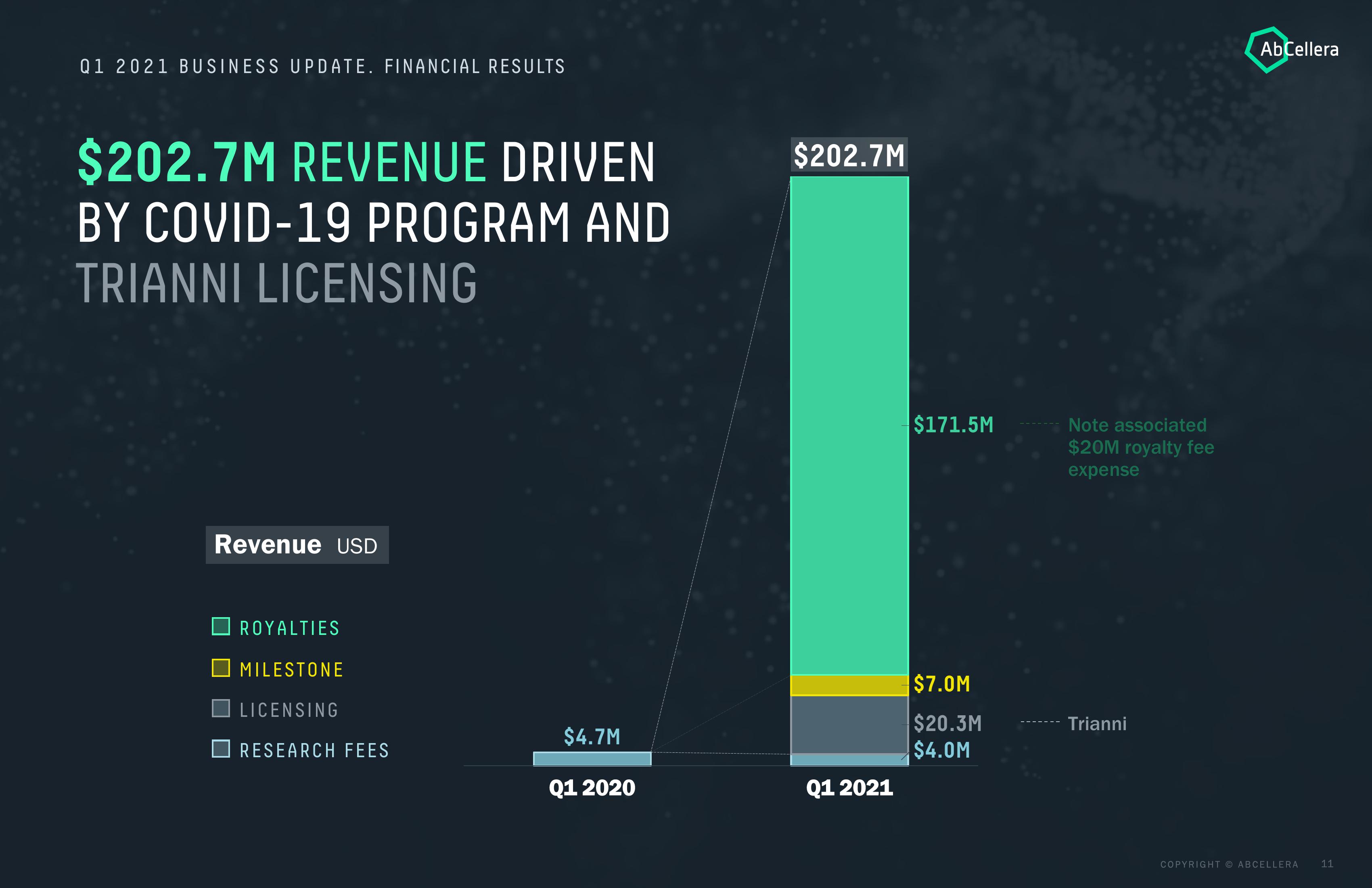Image resolution: width=1372 pixels, height=888 pixels.
Task: Click the TRIANNI LICENSING headline line
Action: coord(277,283)
